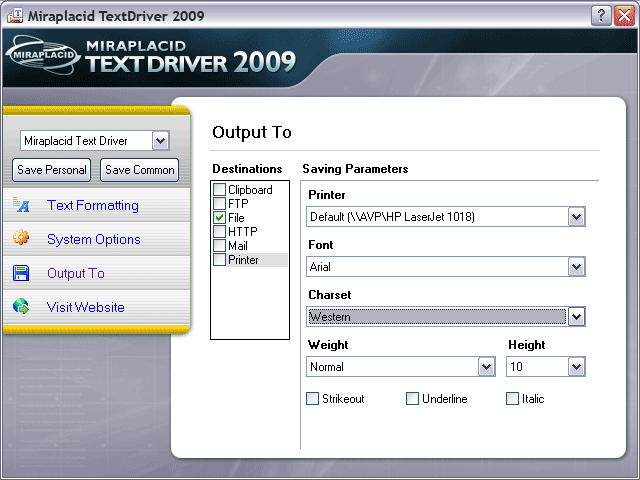This screenshot has height=480, width=640.
Task: Expand the Font dropdown arrow
Action: 576,267
